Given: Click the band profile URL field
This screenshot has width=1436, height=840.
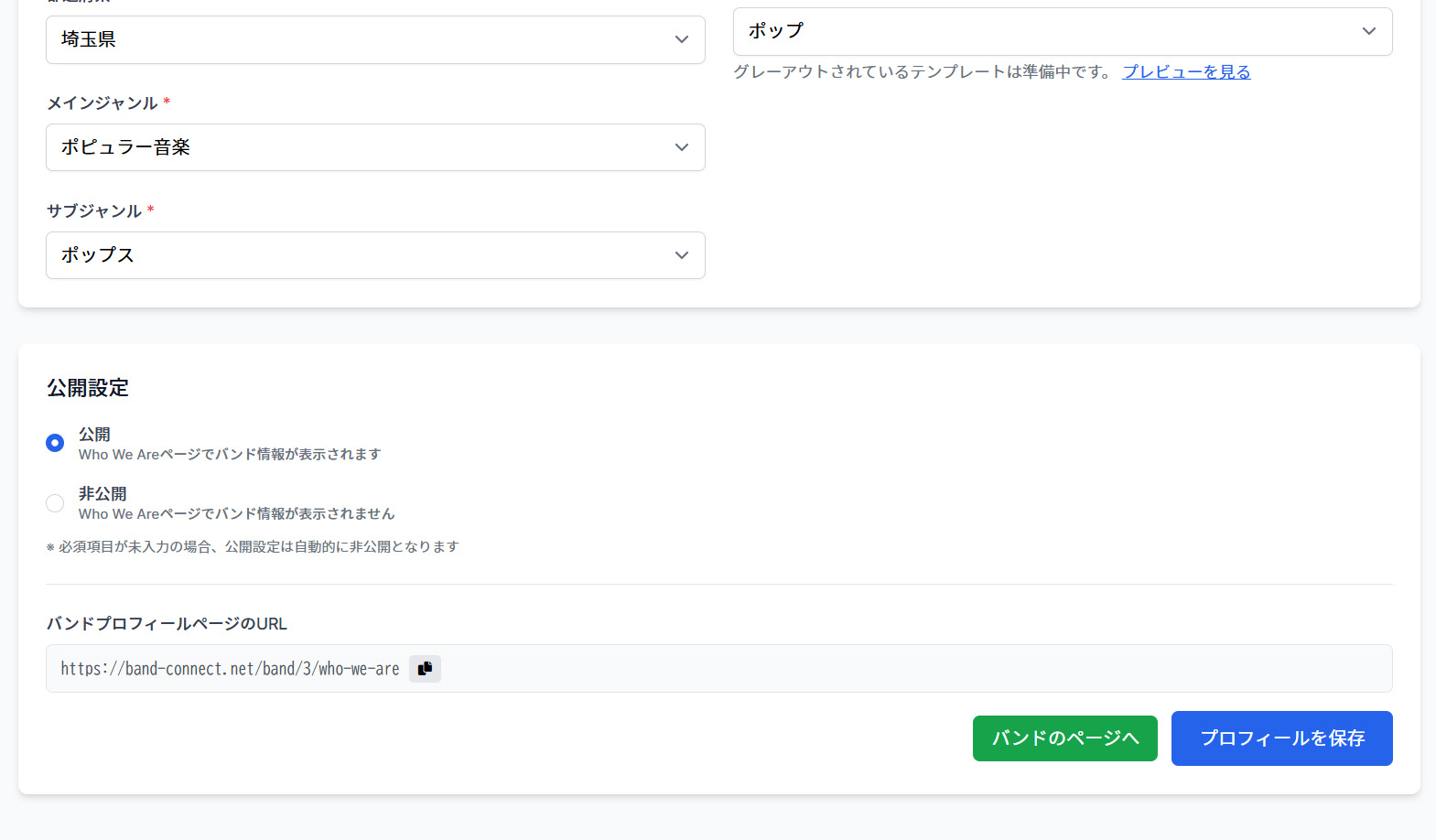Looking at the screenshot, I should [x=719, y=669].
